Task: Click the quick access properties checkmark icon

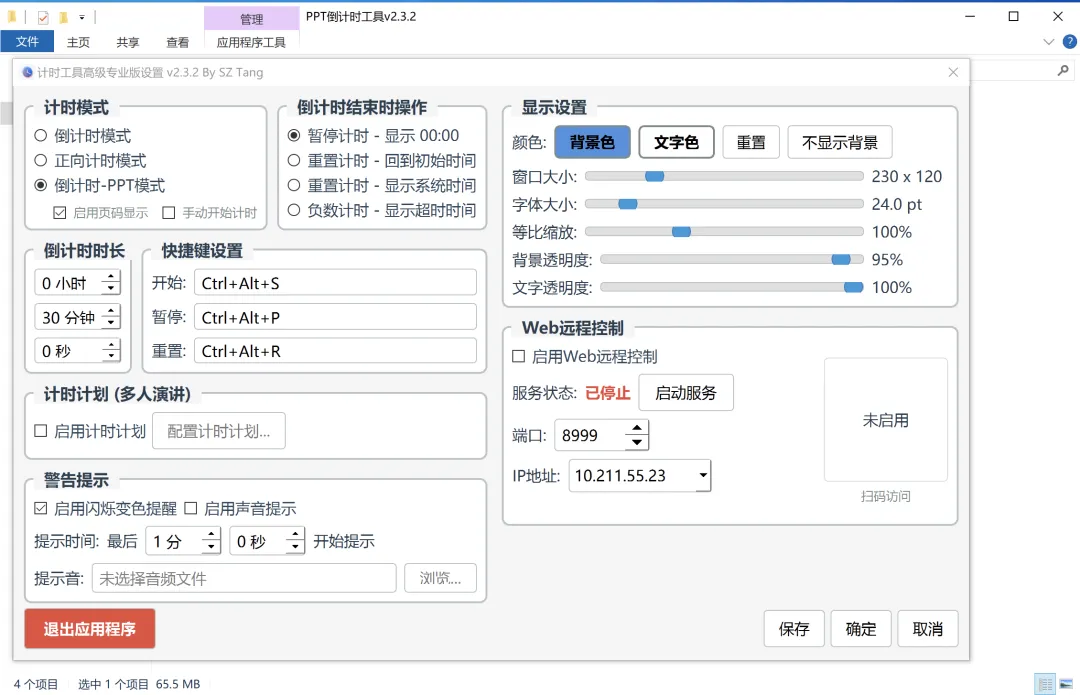Action: click(x=43, y=17)
